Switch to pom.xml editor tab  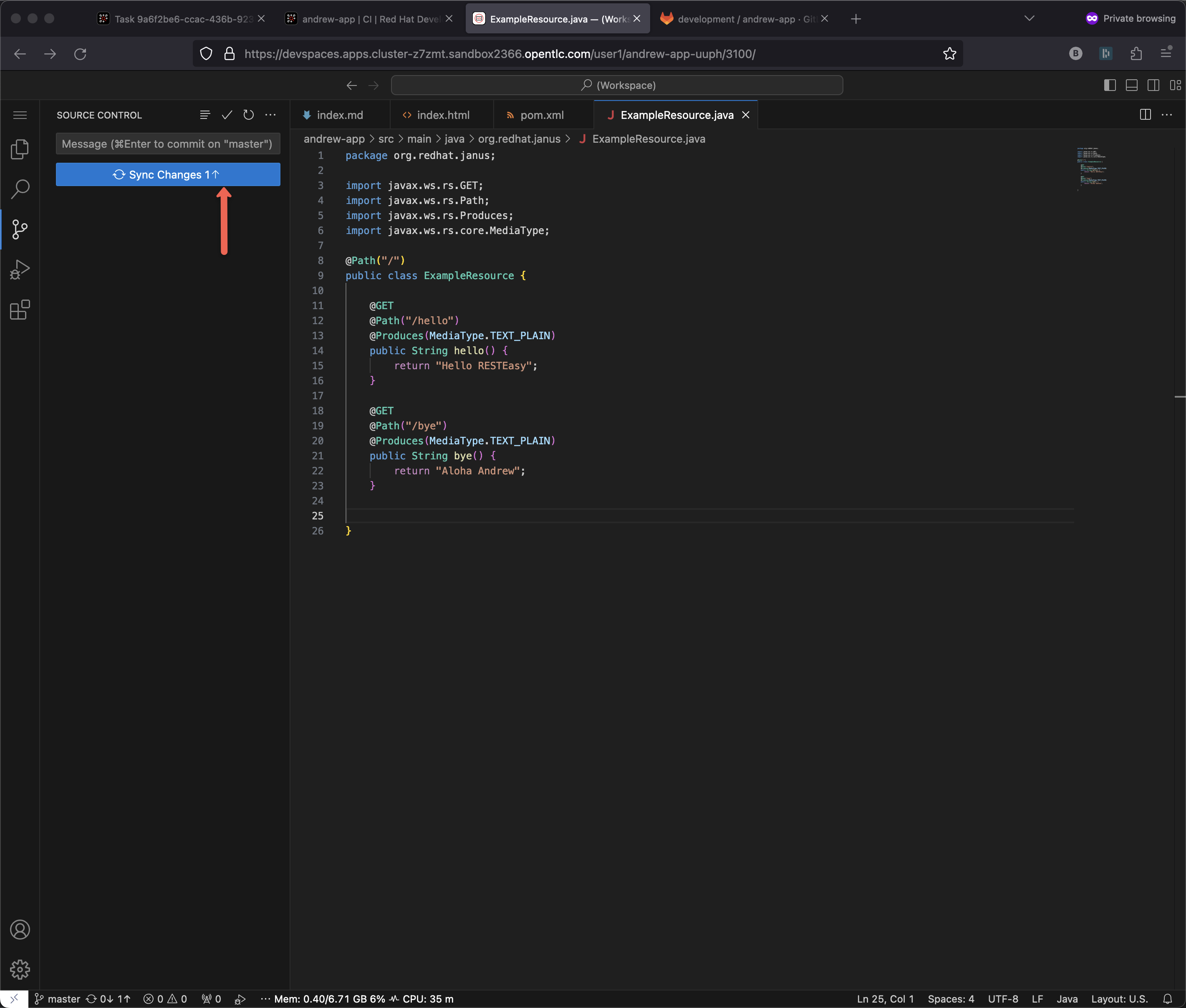[541, 115]
